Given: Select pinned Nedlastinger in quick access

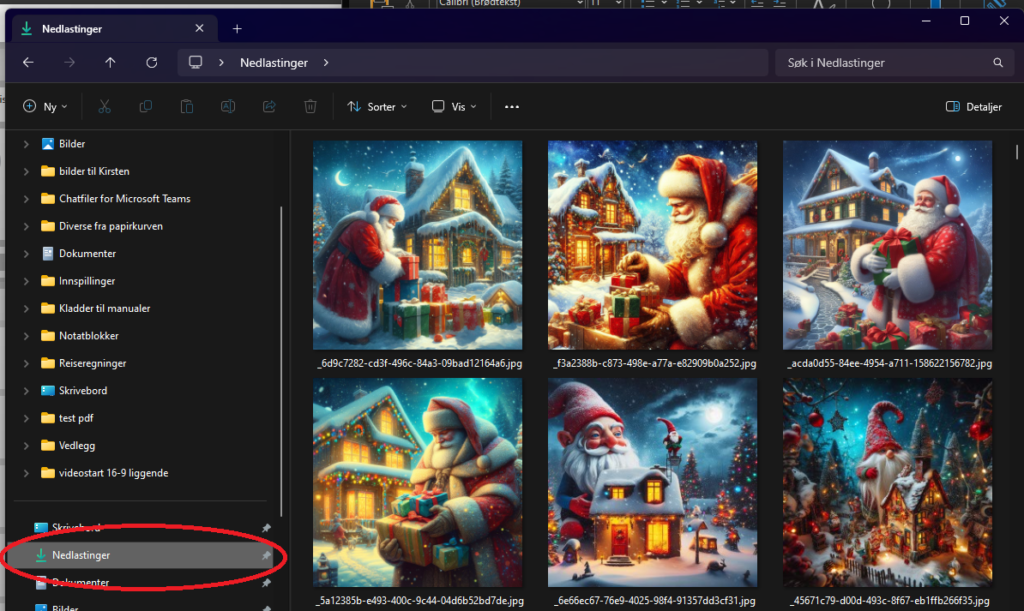Looking at the screenshot, I should pyautogui.click(x=81, y=555).
